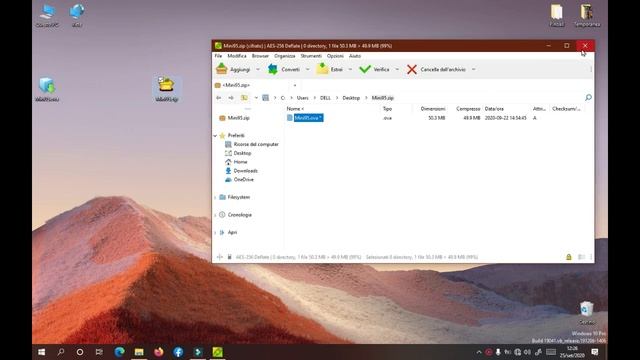This screenshot has height=360, width=640.
Task: Open the vertical dots menu at toolbar end
Action: pyautogui.click(x=591, y=69)
